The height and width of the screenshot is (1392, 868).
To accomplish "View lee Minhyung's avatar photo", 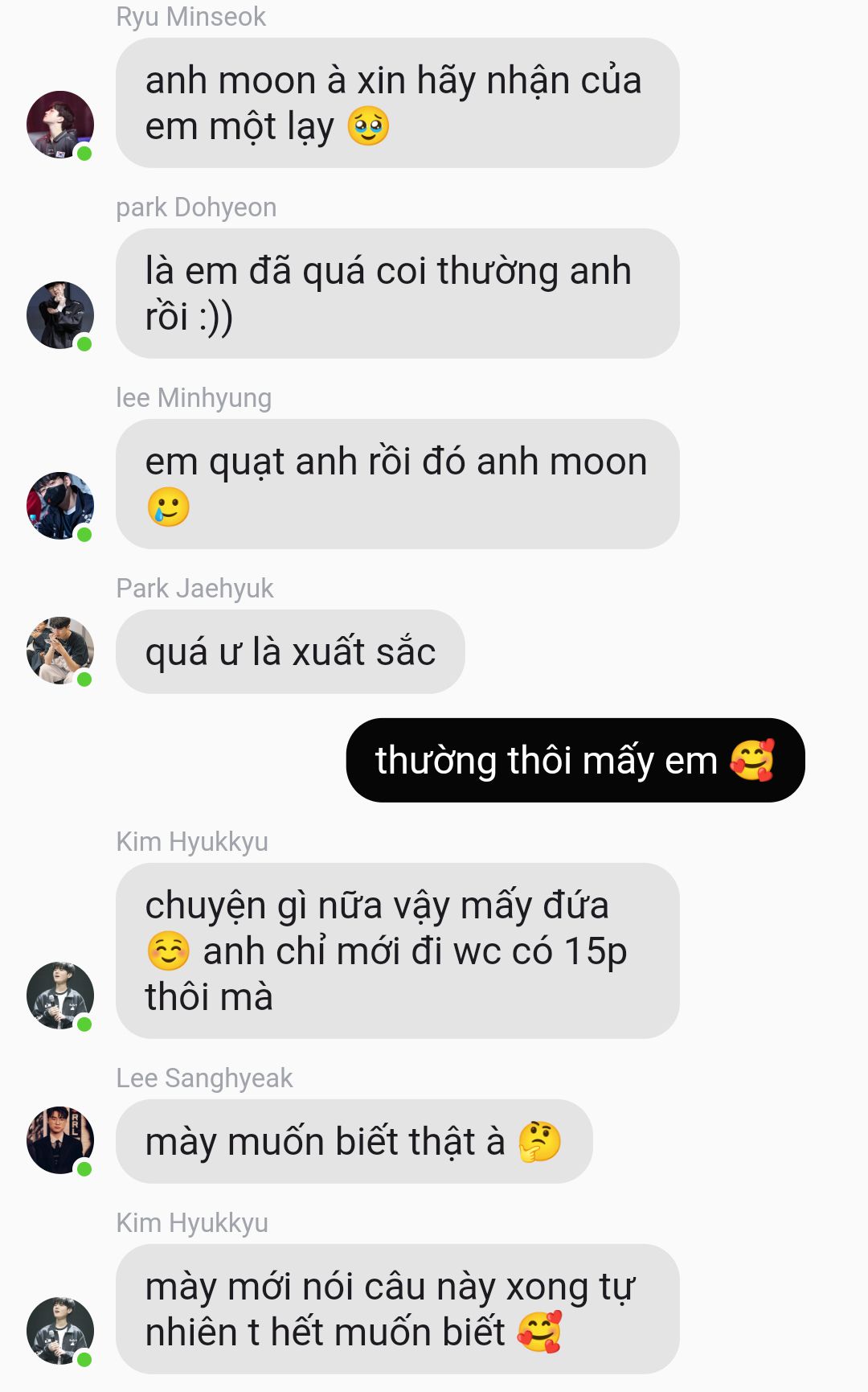I will (60, 506).
